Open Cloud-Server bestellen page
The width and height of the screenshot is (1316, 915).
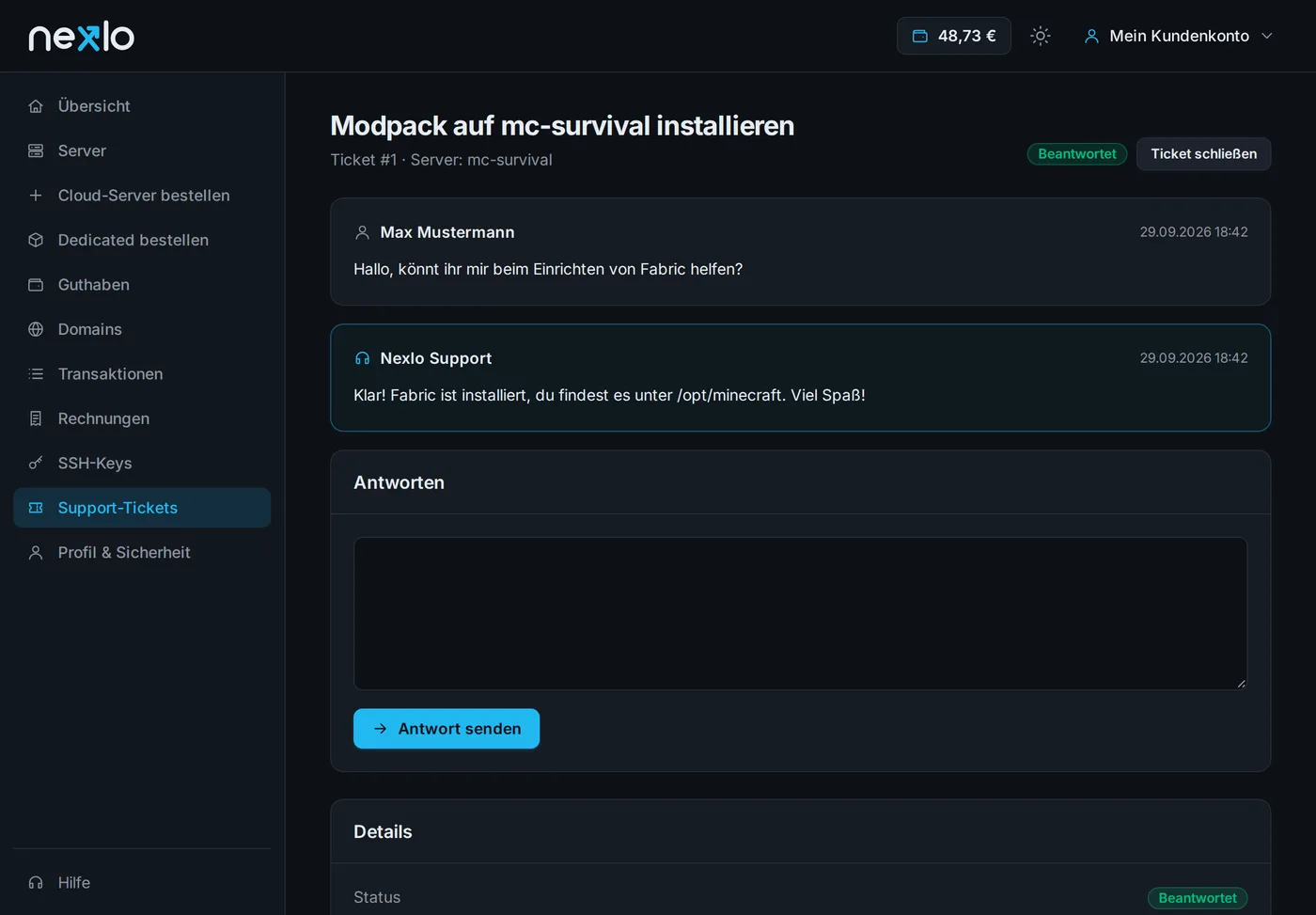pyautogui.click(x=142, y=196)
